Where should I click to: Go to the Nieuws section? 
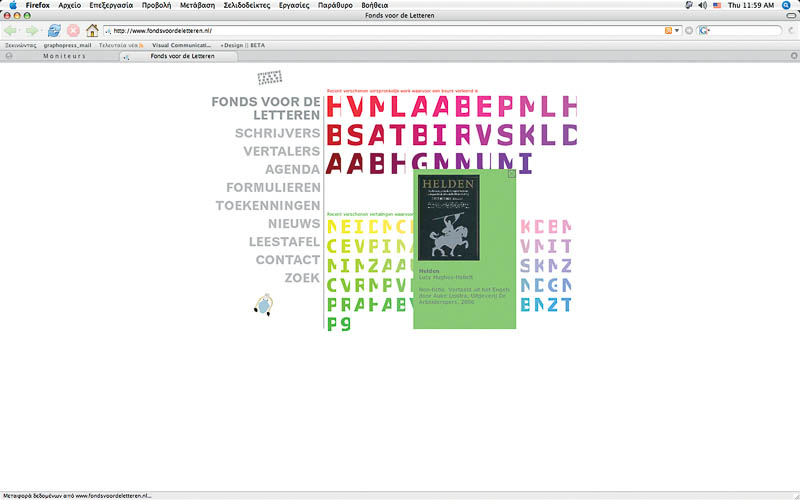tap(294, 223)
